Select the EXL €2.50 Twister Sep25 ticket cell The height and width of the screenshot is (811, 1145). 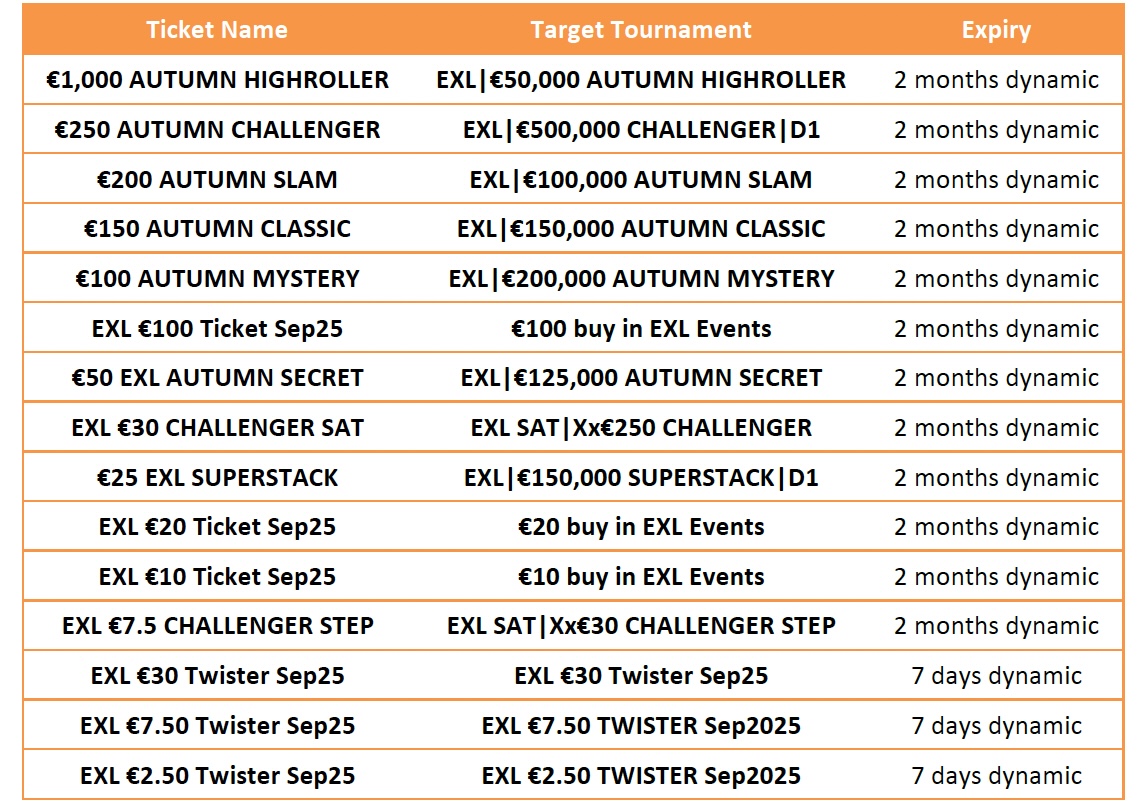point(217,775)
